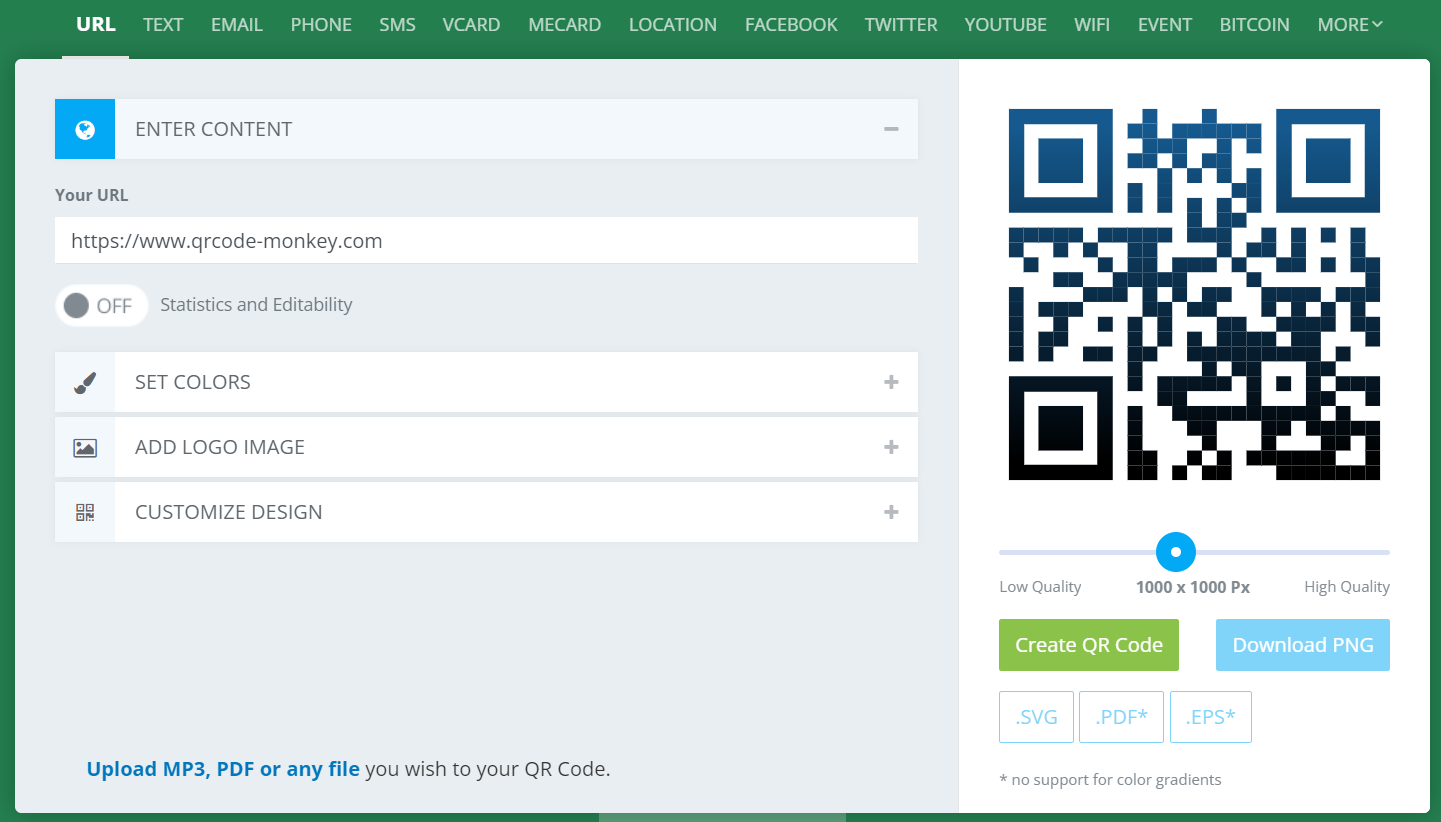Click the QR pattern icon for Customize Design

tap(85, 512)
